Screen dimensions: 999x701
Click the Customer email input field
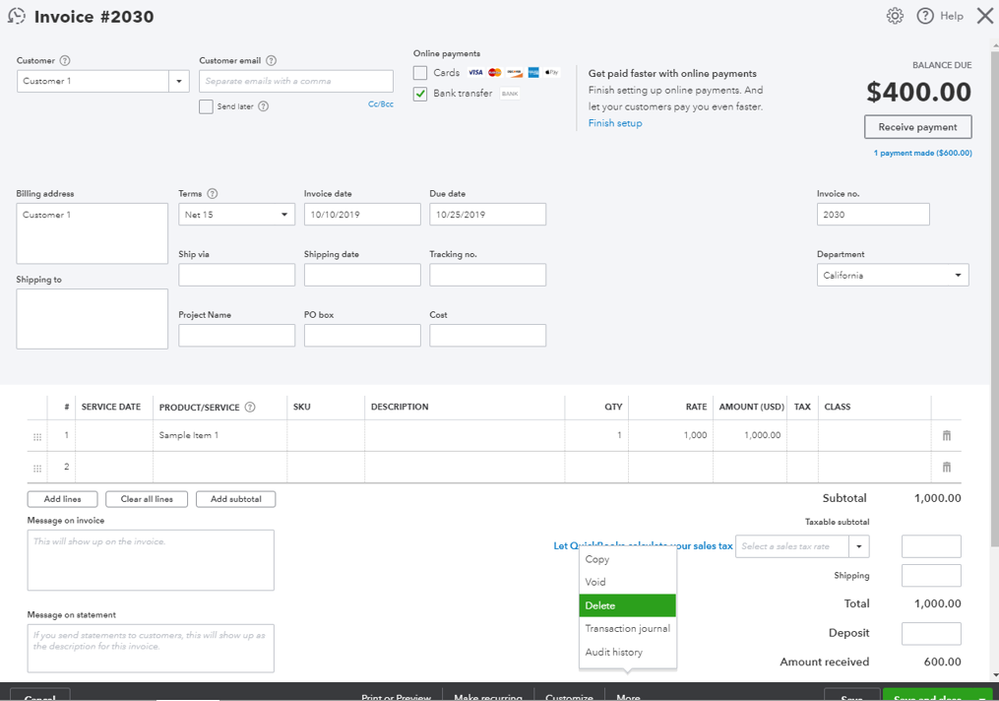(296, 82)
